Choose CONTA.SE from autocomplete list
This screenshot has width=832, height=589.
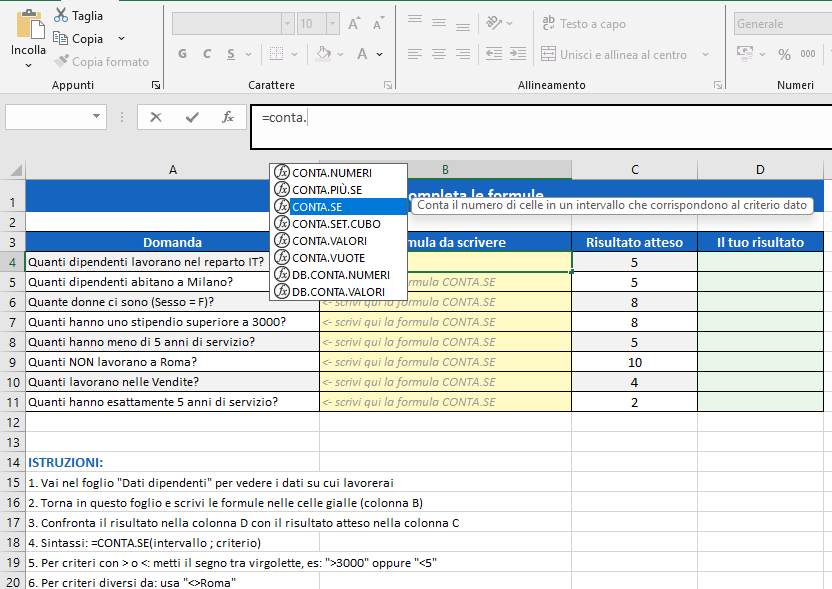click(339, 207)
